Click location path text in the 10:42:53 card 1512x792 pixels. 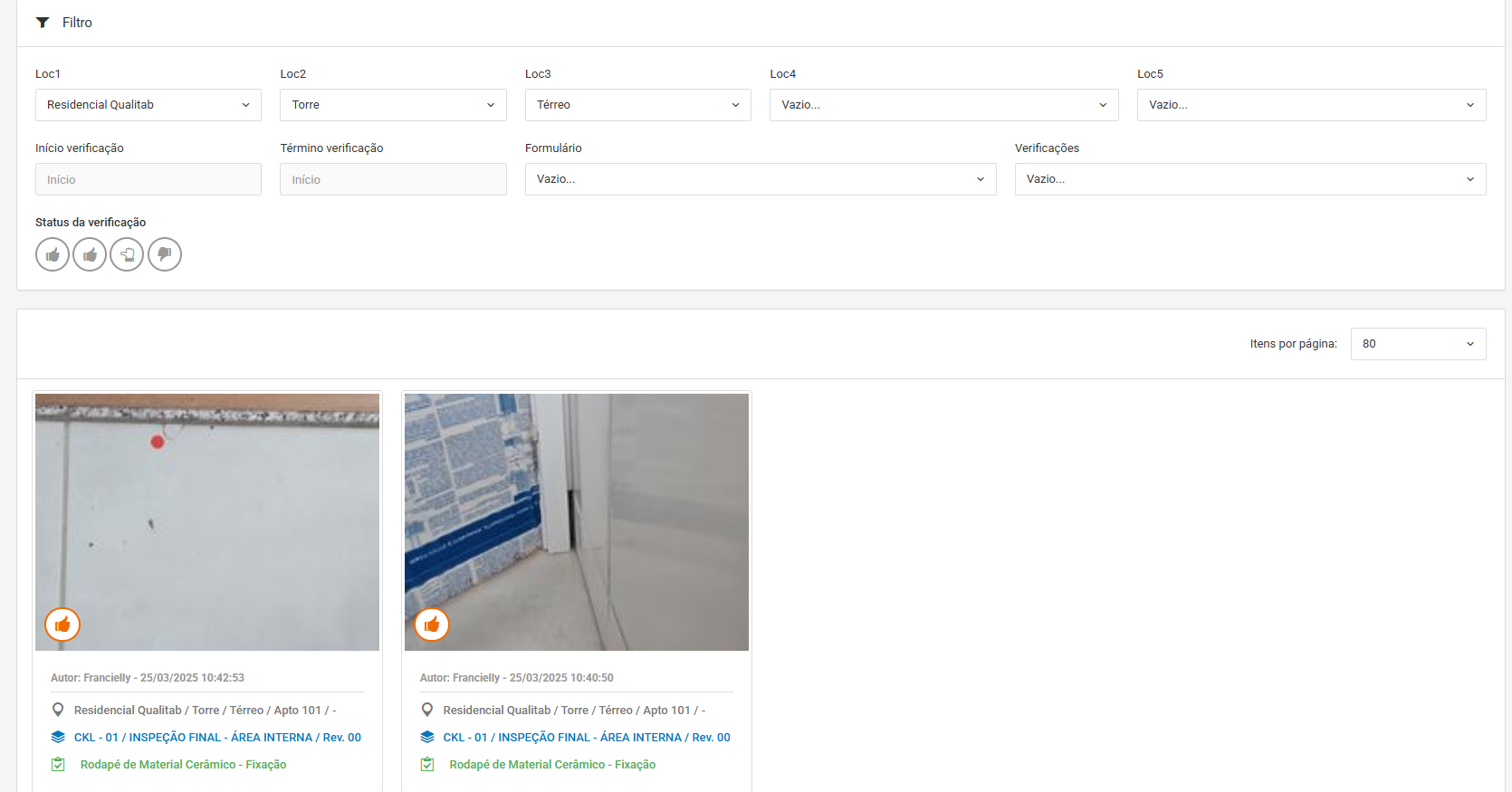pyautogui.click(x=205, y=711)
